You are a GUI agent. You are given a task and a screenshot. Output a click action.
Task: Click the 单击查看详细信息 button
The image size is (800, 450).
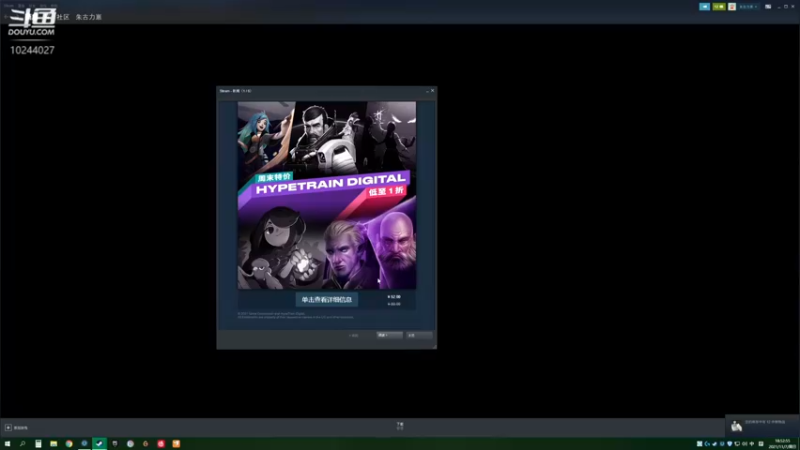point(327,299)
